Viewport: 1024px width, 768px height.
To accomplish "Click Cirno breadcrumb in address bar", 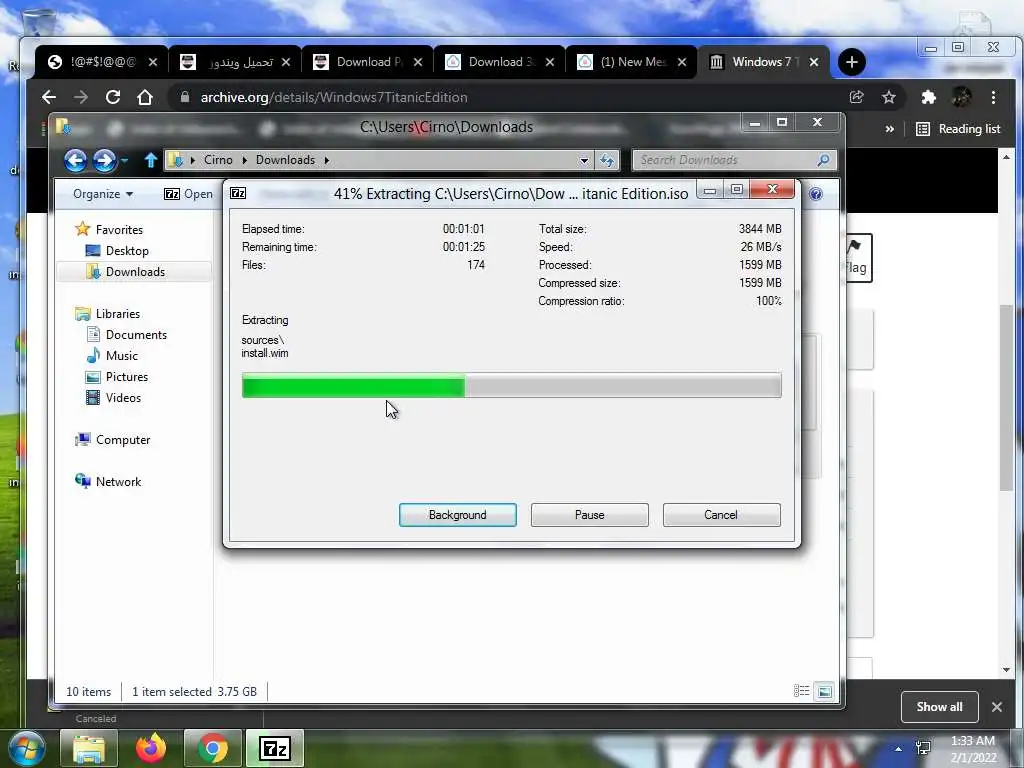I will (218, 160).
